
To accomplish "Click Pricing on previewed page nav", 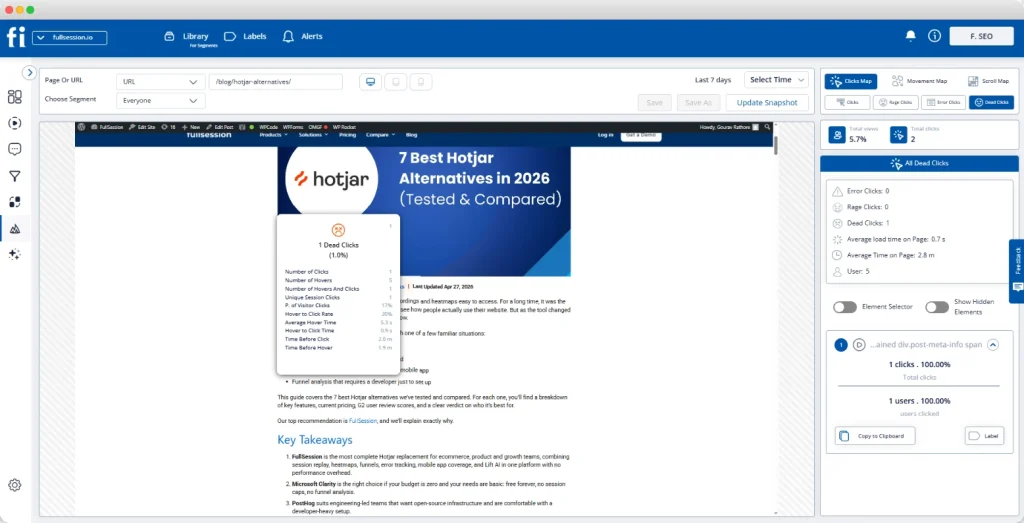I will tap(347, 135).
